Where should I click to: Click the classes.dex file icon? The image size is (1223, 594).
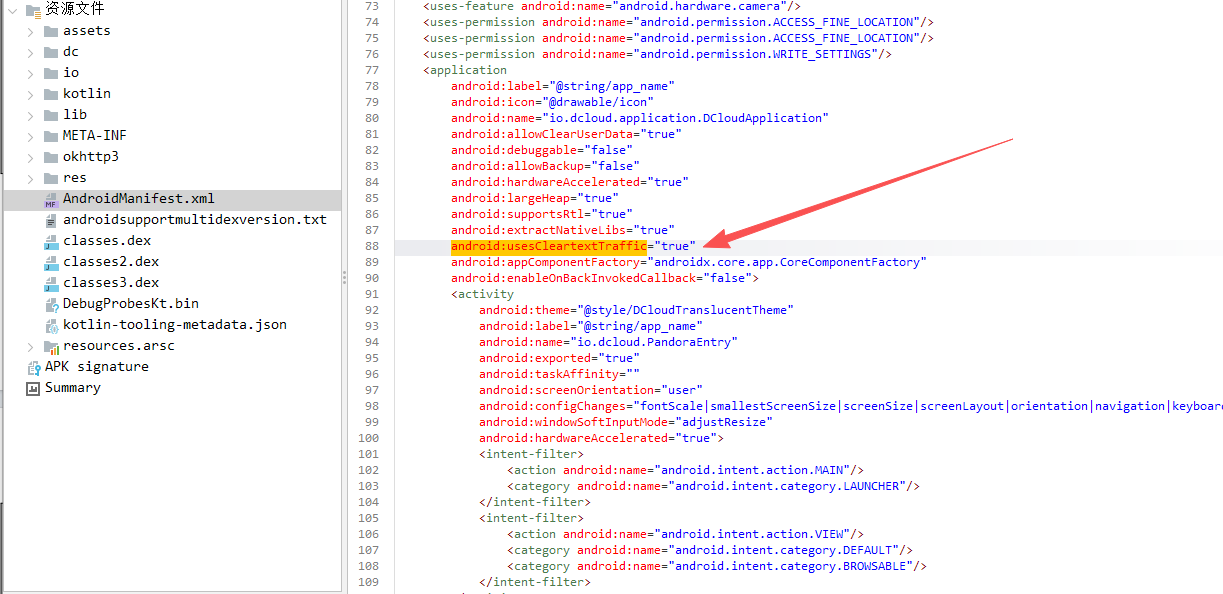(x=51, y=241)
